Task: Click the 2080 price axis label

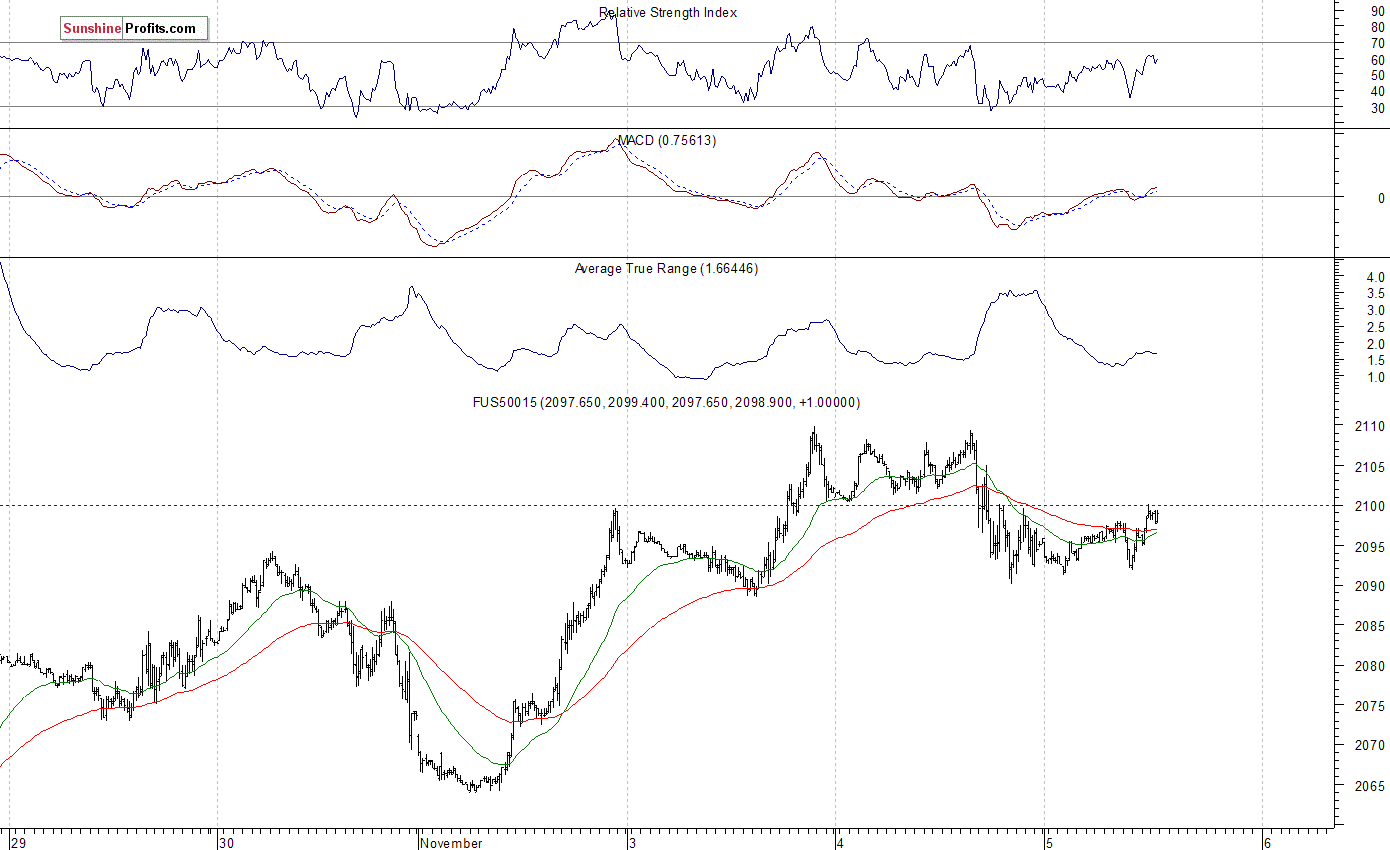Action: [x=1369, y=666]
